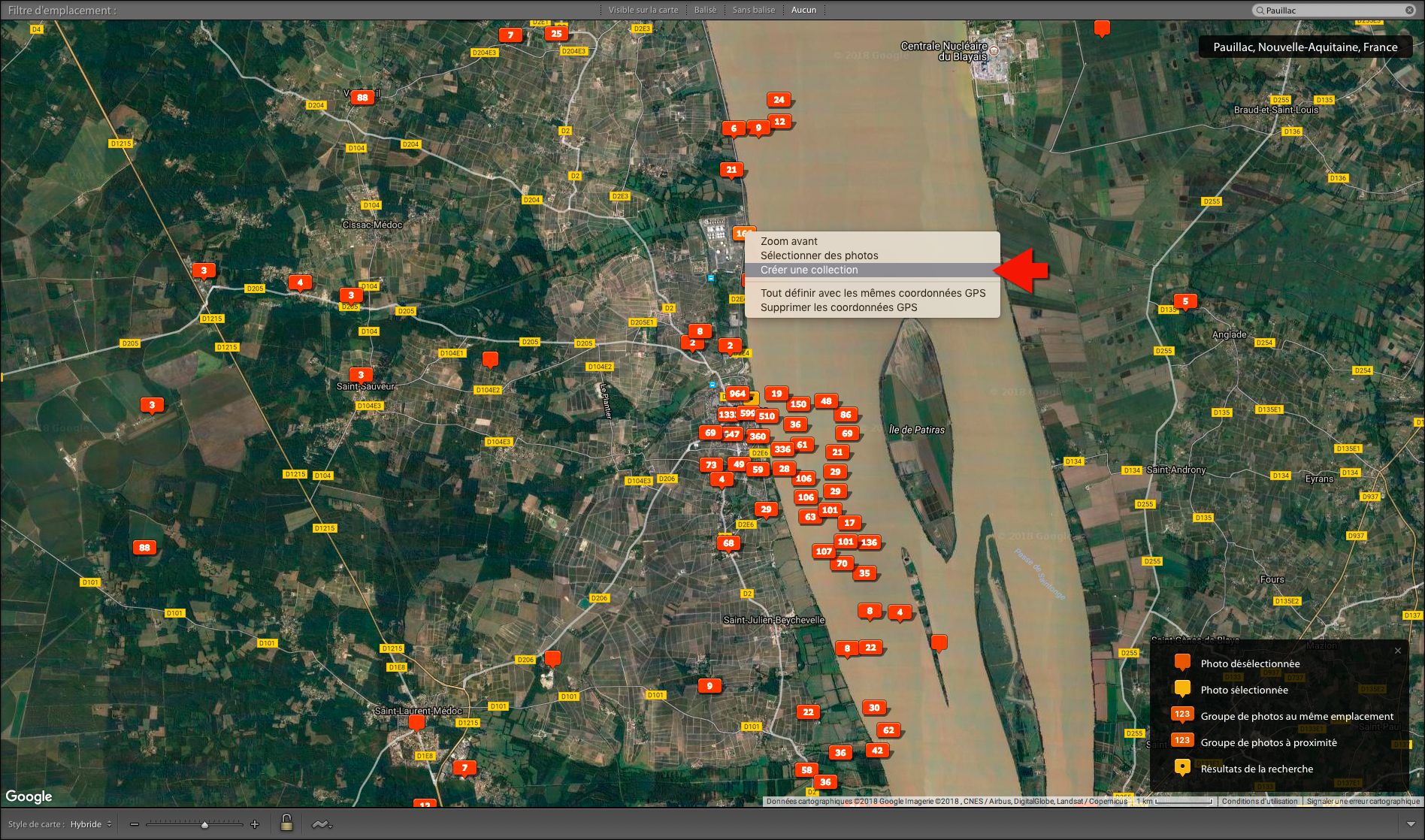This screenshot has height=840, width=1425.
Task: Choose Sélectionner des photos menu entry
Action: (872, 255)
